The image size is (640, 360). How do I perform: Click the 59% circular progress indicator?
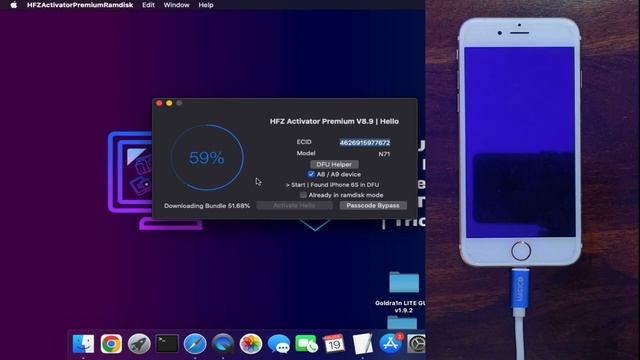pyautogui.click(x=207, y=158)
